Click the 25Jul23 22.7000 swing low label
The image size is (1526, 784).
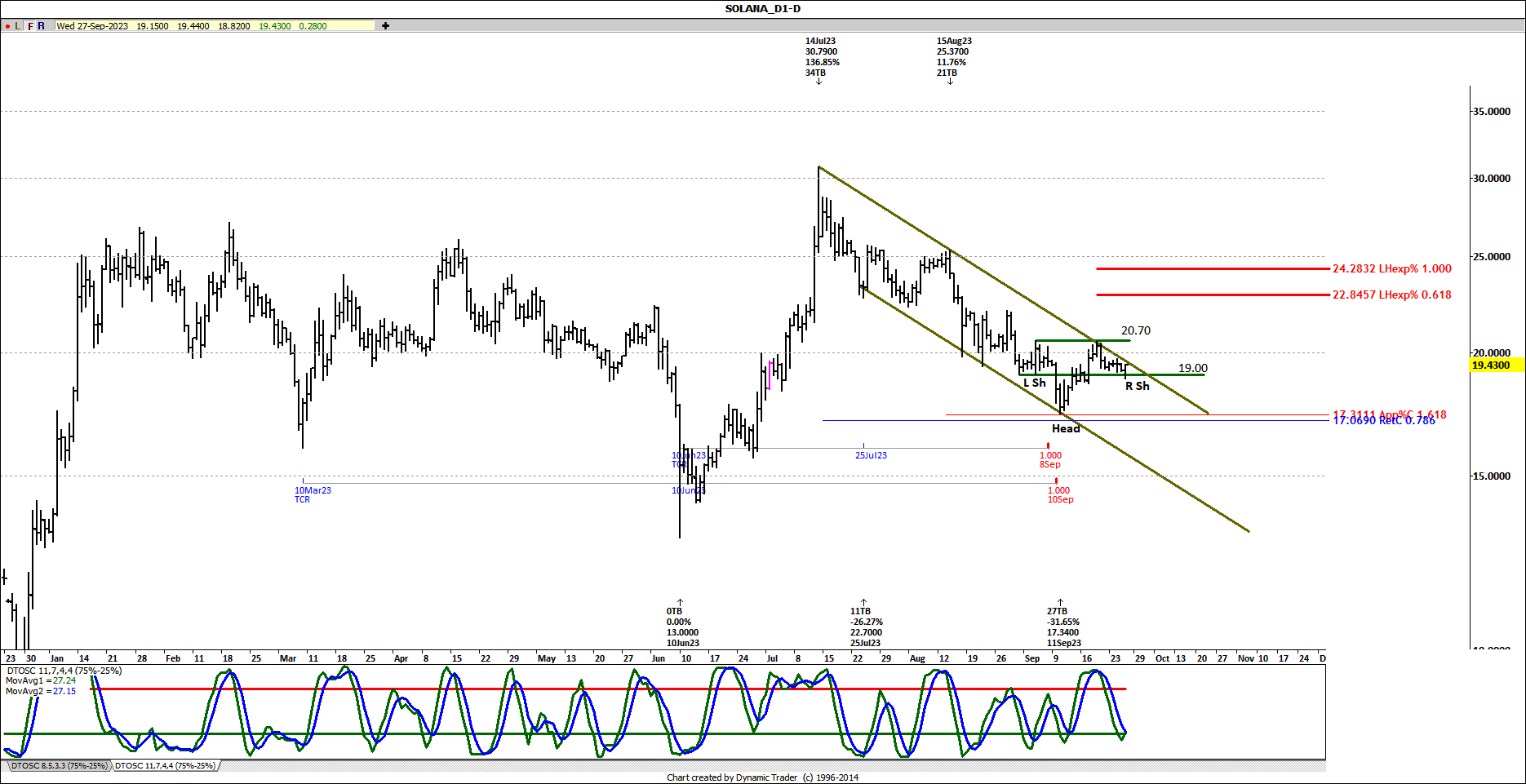pyautogui.click(x=866, y=627)
